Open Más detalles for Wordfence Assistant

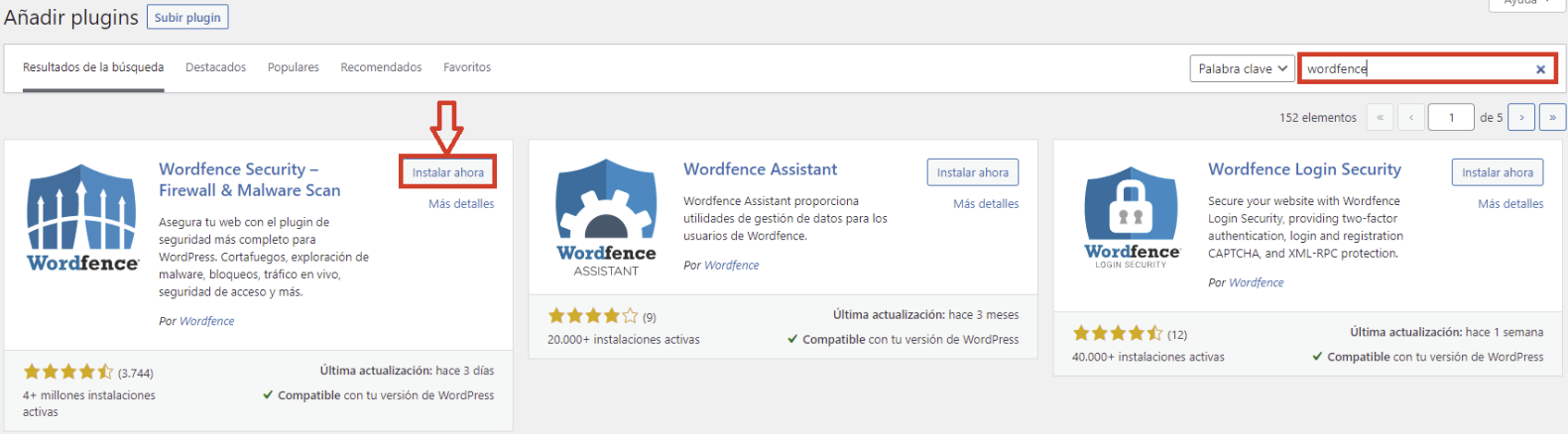pos(986,204)
